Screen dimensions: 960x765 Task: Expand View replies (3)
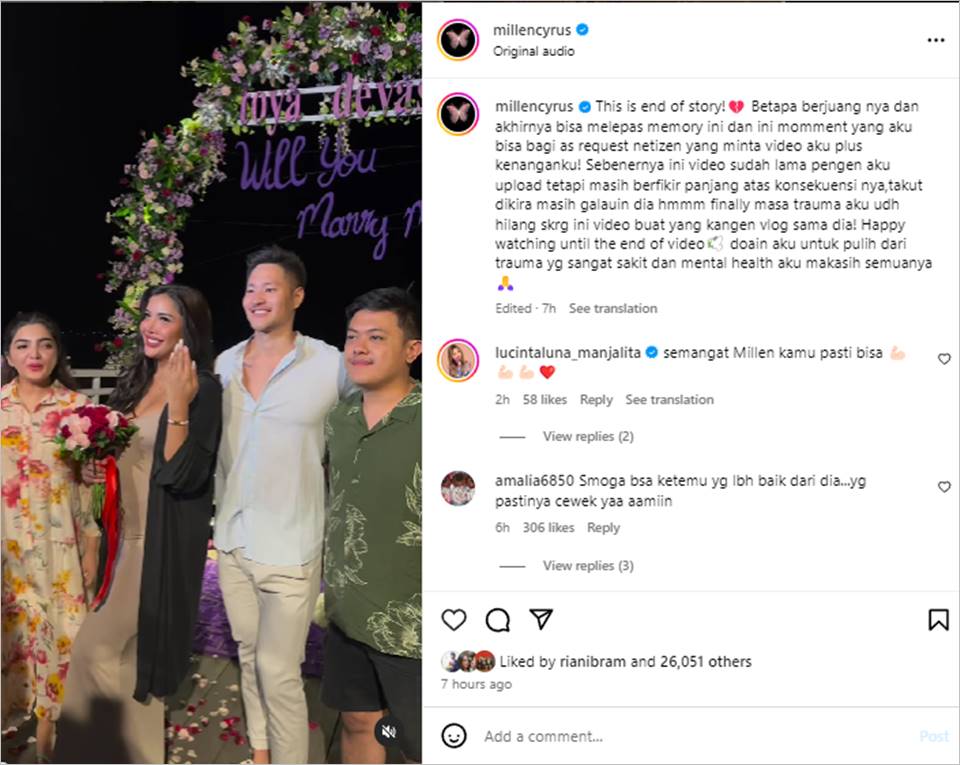(588, 565)
